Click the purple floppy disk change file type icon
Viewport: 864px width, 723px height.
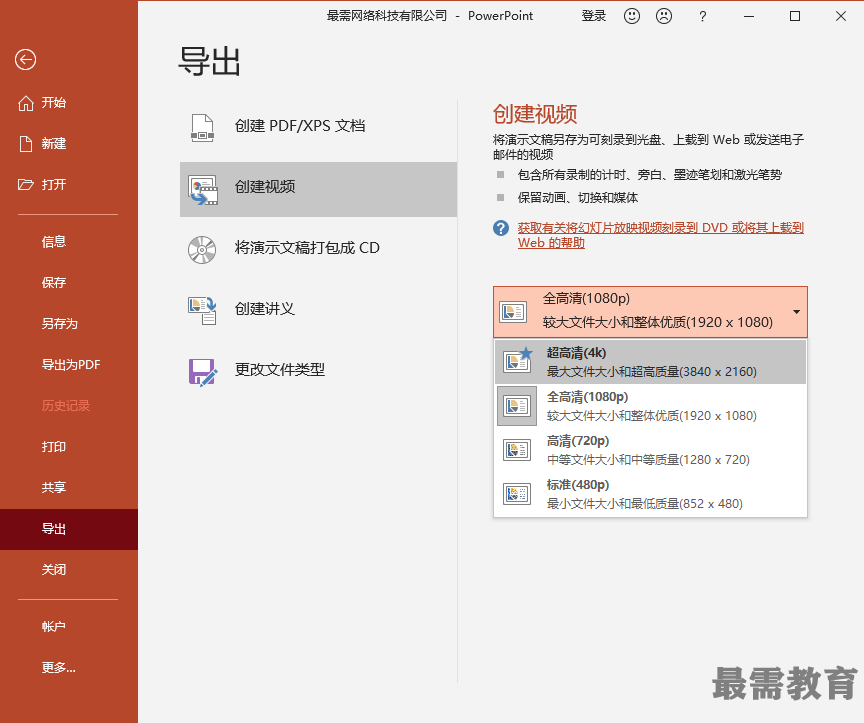(203, 372)
